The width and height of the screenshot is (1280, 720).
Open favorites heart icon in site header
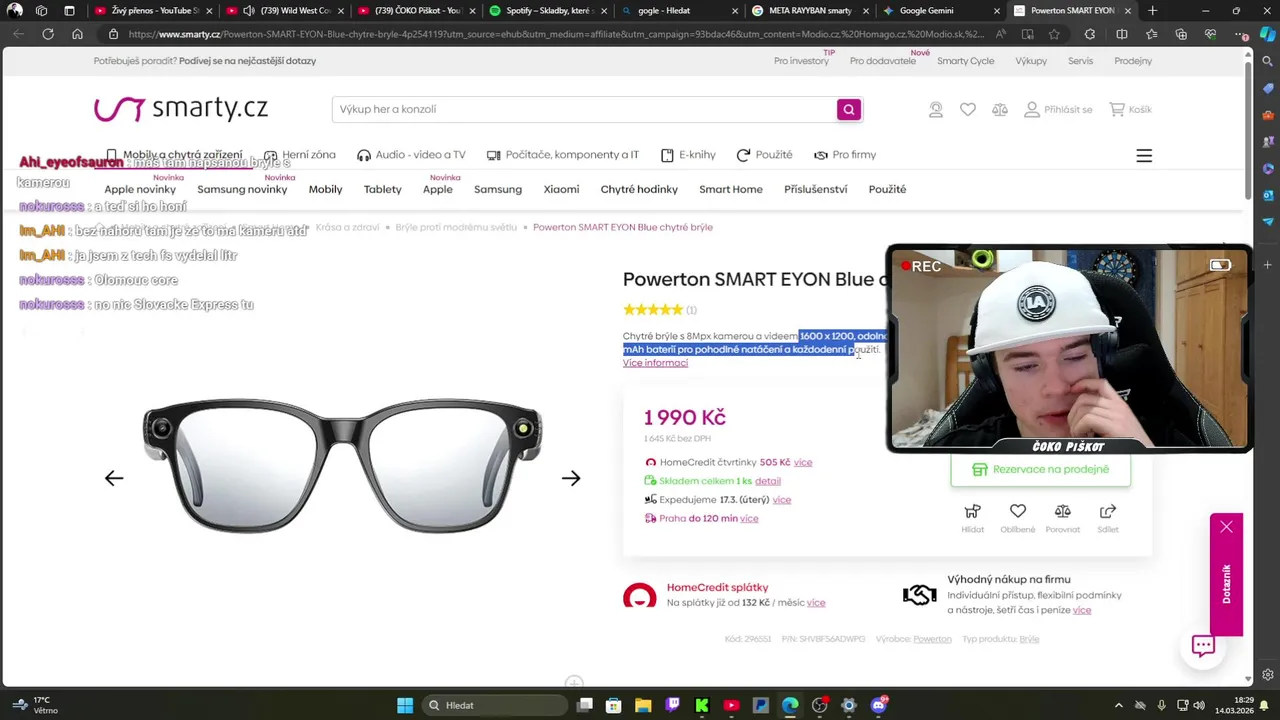pos(968,110)
